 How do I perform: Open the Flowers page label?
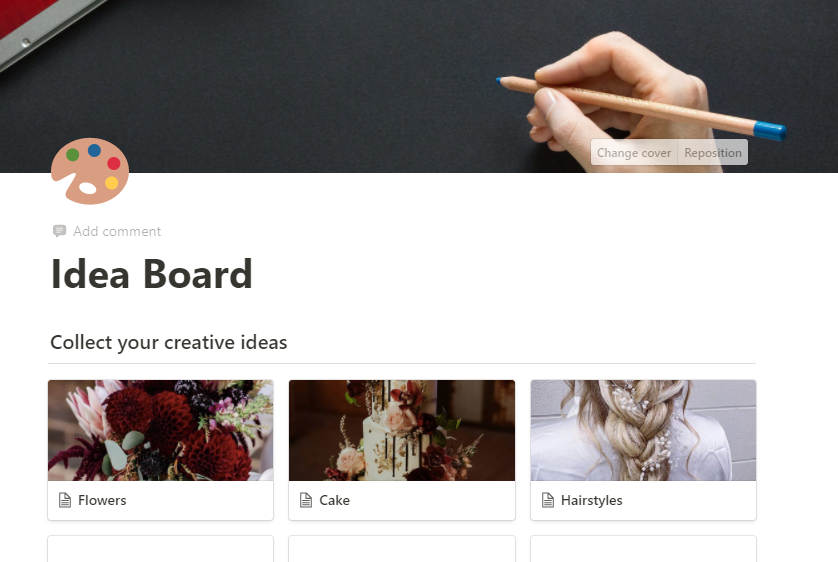(102, 501)
